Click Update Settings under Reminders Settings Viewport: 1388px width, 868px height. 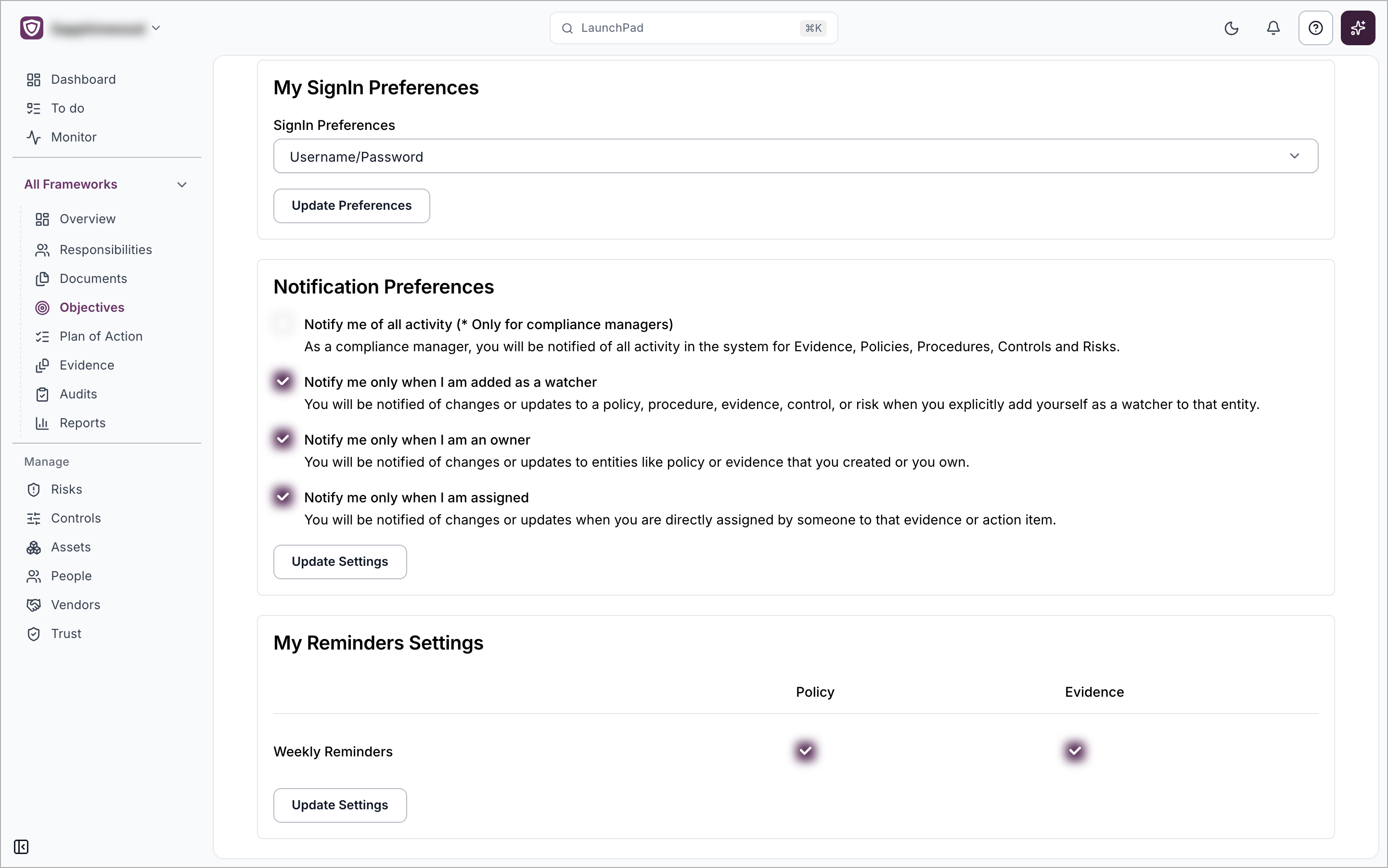click(x=340, y=805)
